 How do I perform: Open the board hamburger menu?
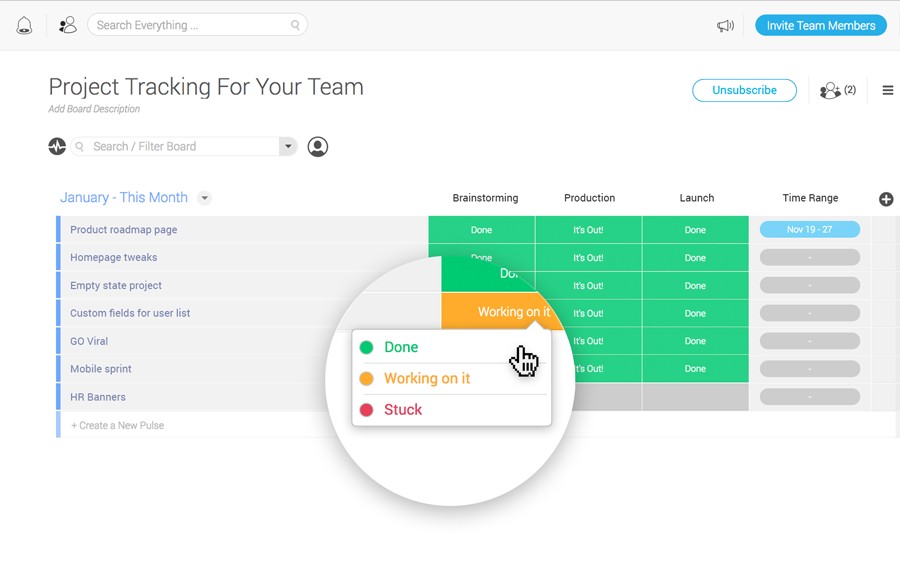point(887,90)
